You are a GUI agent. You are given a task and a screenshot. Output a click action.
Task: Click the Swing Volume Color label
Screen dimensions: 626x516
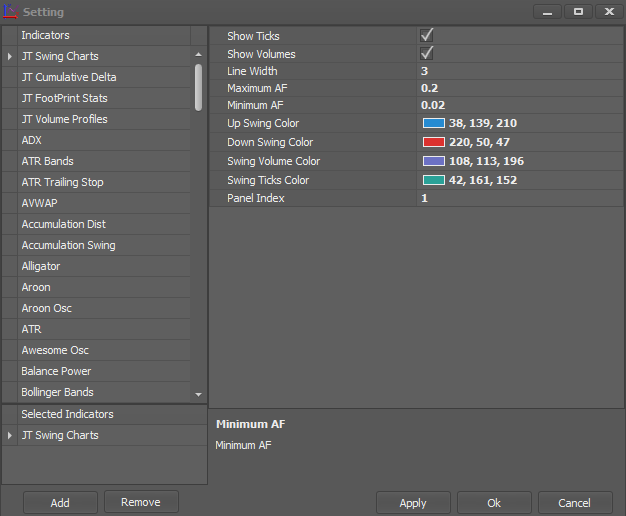[x=273, y=161]
